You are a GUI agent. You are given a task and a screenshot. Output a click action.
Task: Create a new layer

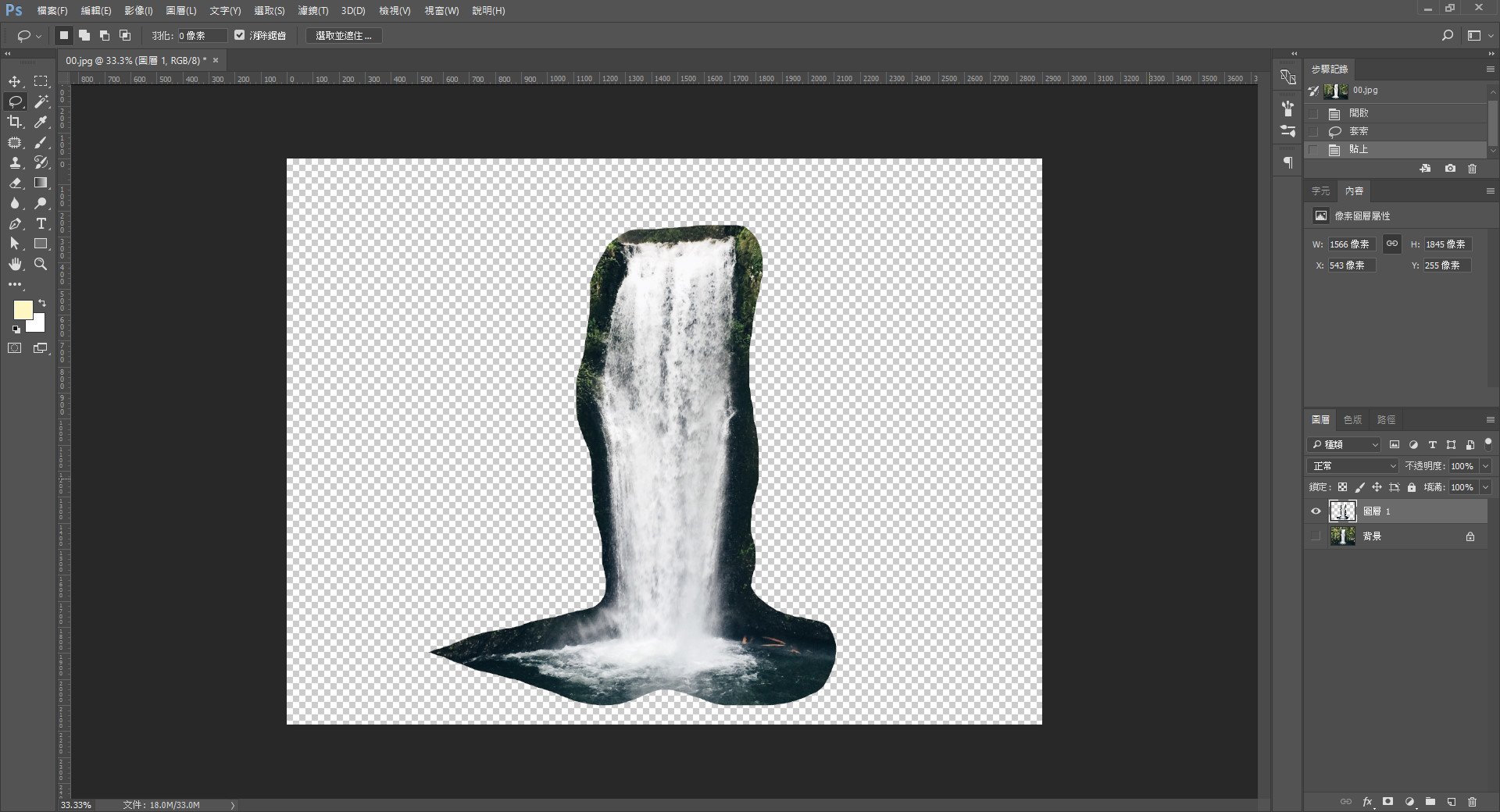click(x=1452, y=802)
